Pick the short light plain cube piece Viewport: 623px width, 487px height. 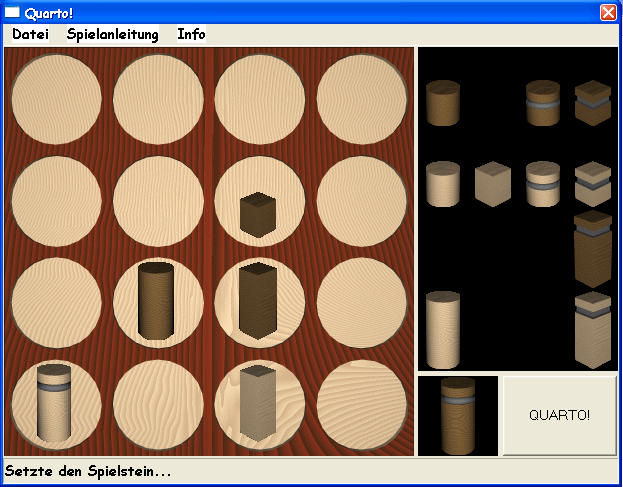(493, 184)
